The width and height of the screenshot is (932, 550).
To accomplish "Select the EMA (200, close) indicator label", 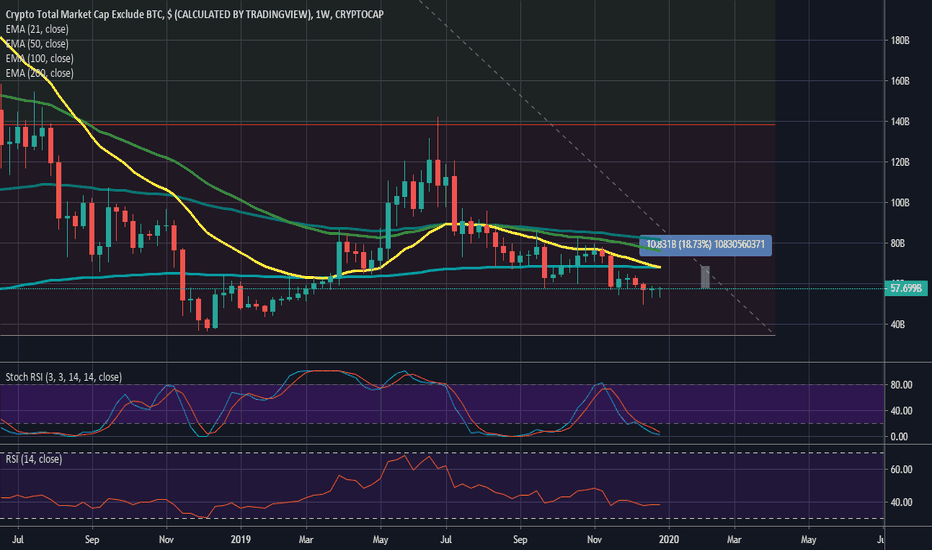I will [x=39, y=73].
